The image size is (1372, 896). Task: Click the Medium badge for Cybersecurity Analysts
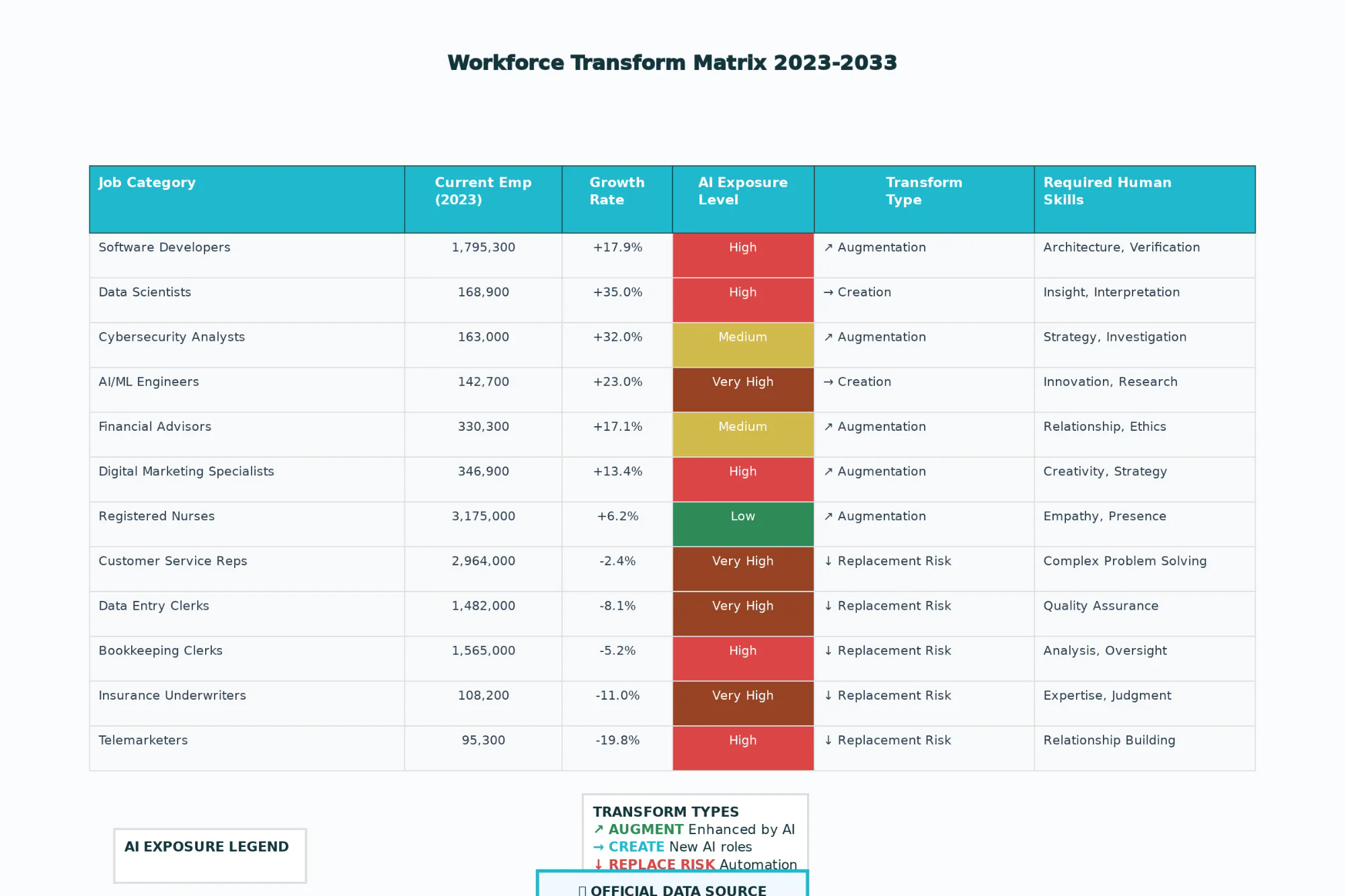point(743,337)
